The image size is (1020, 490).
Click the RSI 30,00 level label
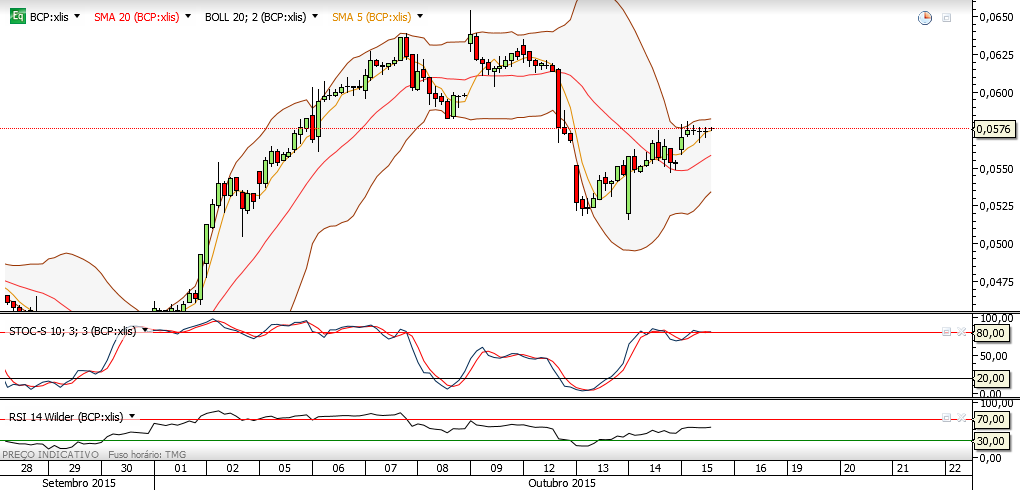click(x=992, y=441)
